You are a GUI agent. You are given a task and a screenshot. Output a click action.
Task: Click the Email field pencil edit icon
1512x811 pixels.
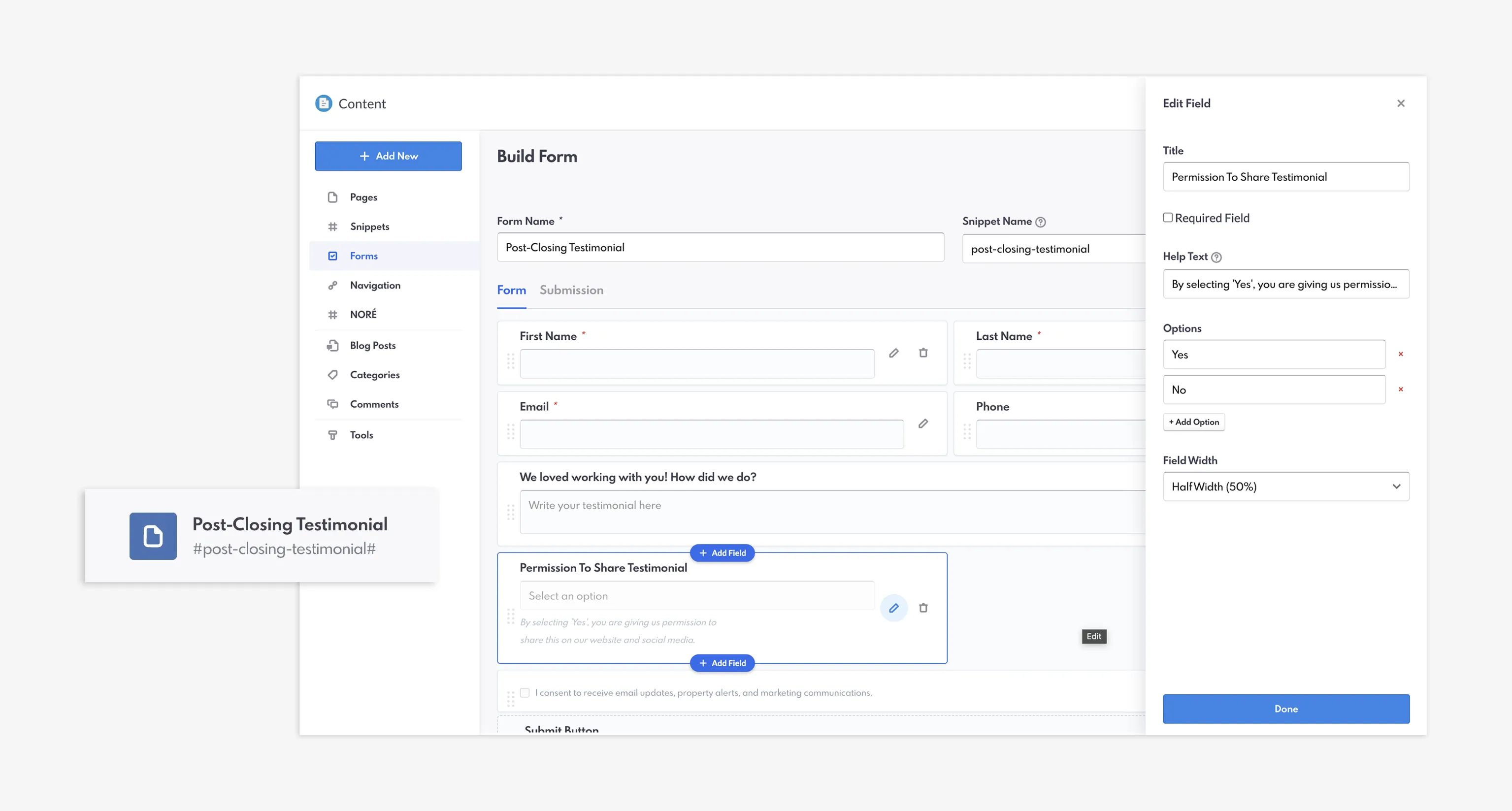(923, 423)
